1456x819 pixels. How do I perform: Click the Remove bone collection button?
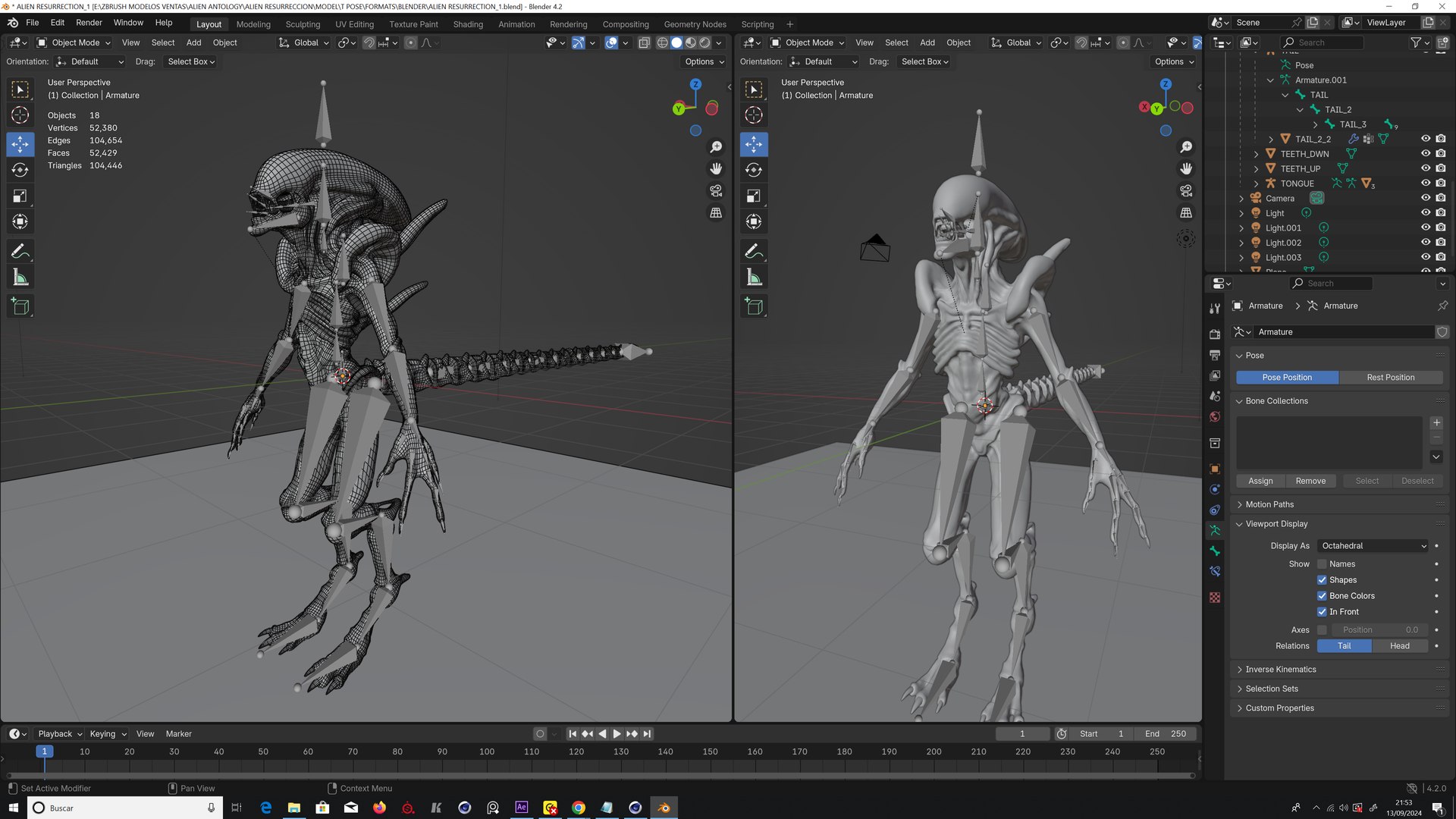click(1310, 481)
